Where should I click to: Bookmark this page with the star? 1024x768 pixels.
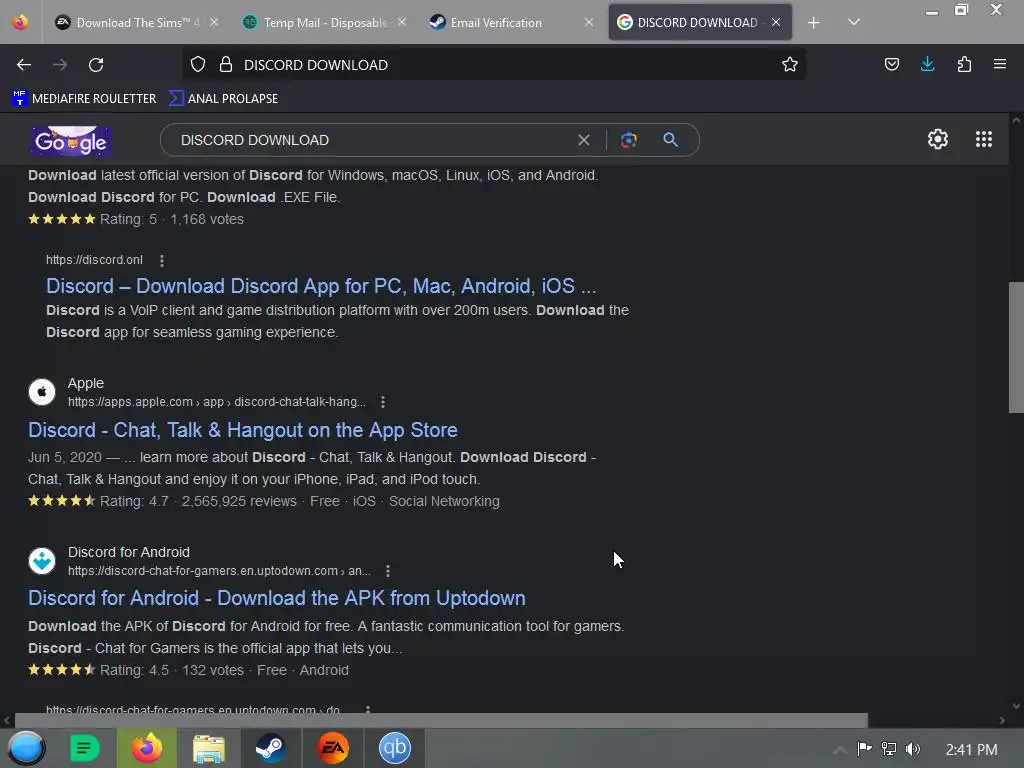click(790, 64)
